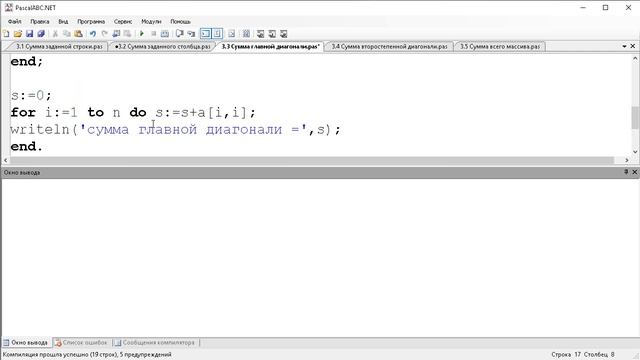640x360 pixels.
Task: Toggle the first highlighted output window button
Action: point(205,34)
